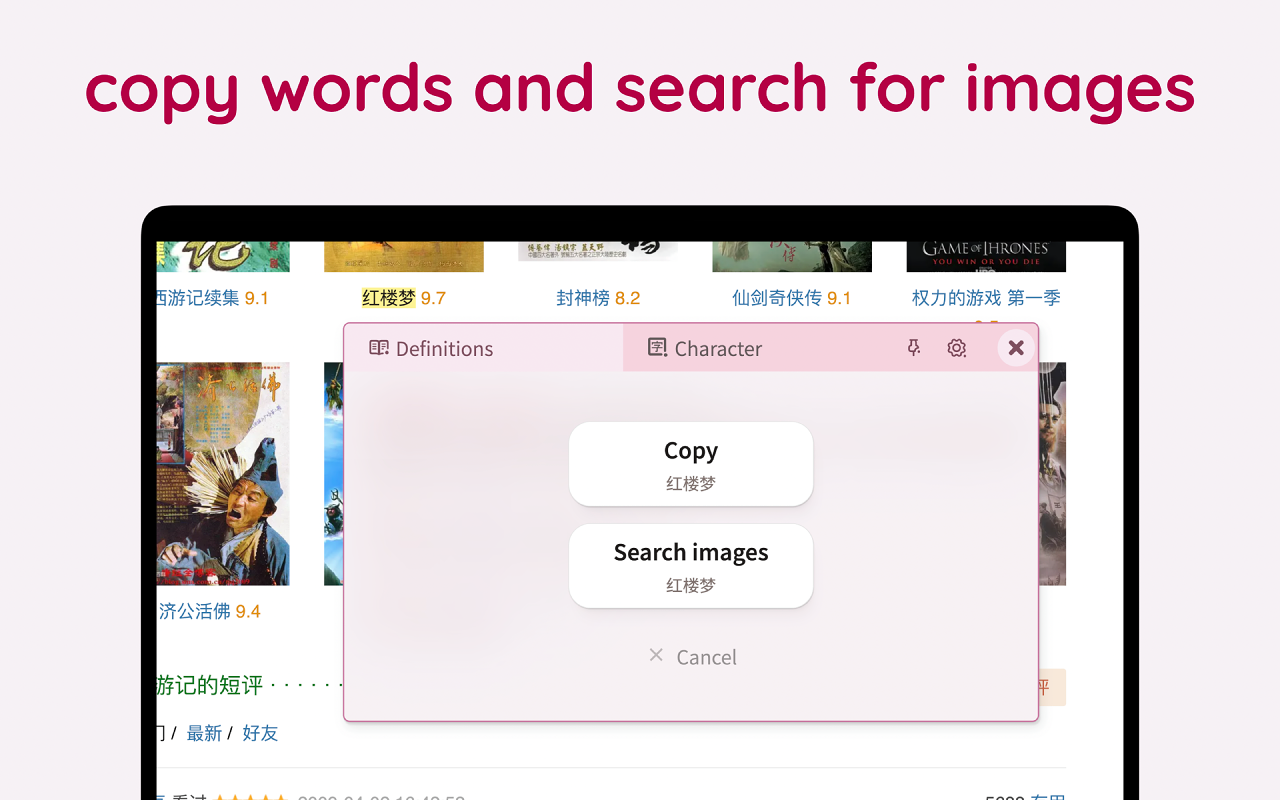Open the 济公活佛 link
The image size is (1280, 800).
click(194, 610)
